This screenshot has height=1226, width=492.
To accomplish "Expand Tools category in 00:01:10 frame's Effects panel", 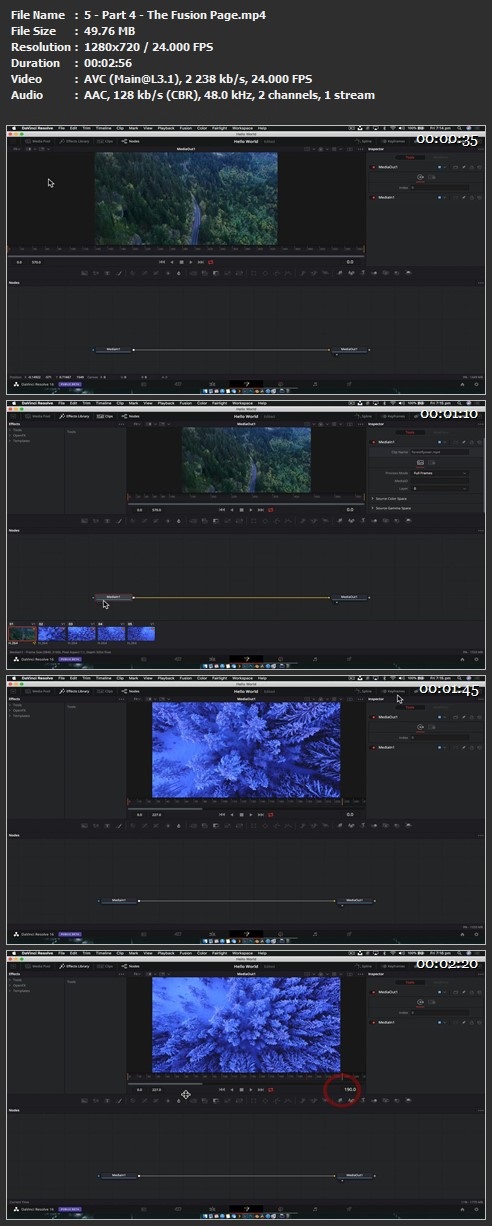I will pyautogui.click(x=18, y=430).
